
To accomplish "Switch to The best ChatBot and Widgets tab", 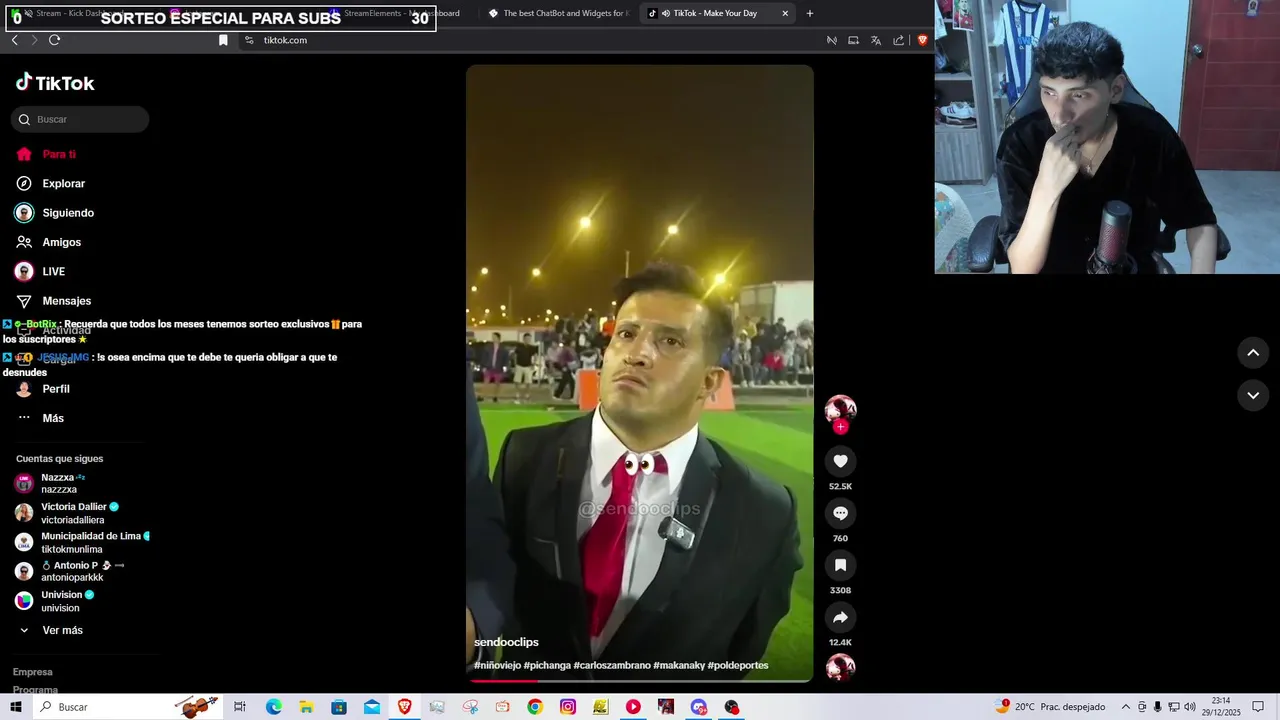I will point(558,13).
